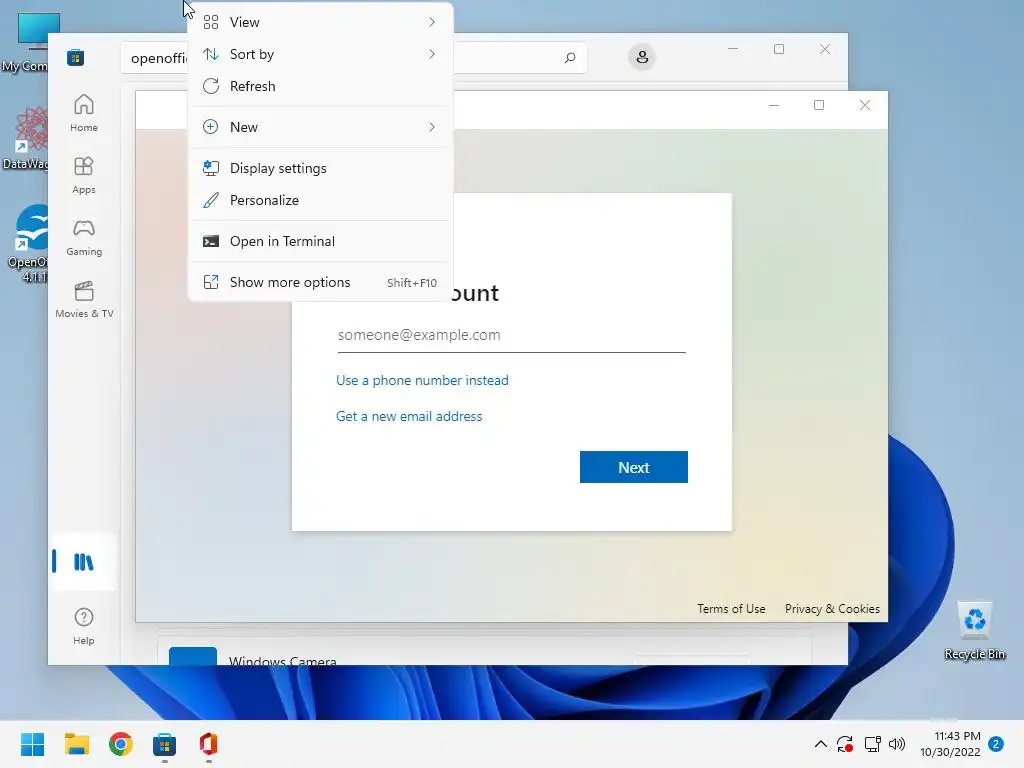This screenshot has width=1024, height=768.
Task: Maximize the sign-in dialog window
Action: [819, 105]
